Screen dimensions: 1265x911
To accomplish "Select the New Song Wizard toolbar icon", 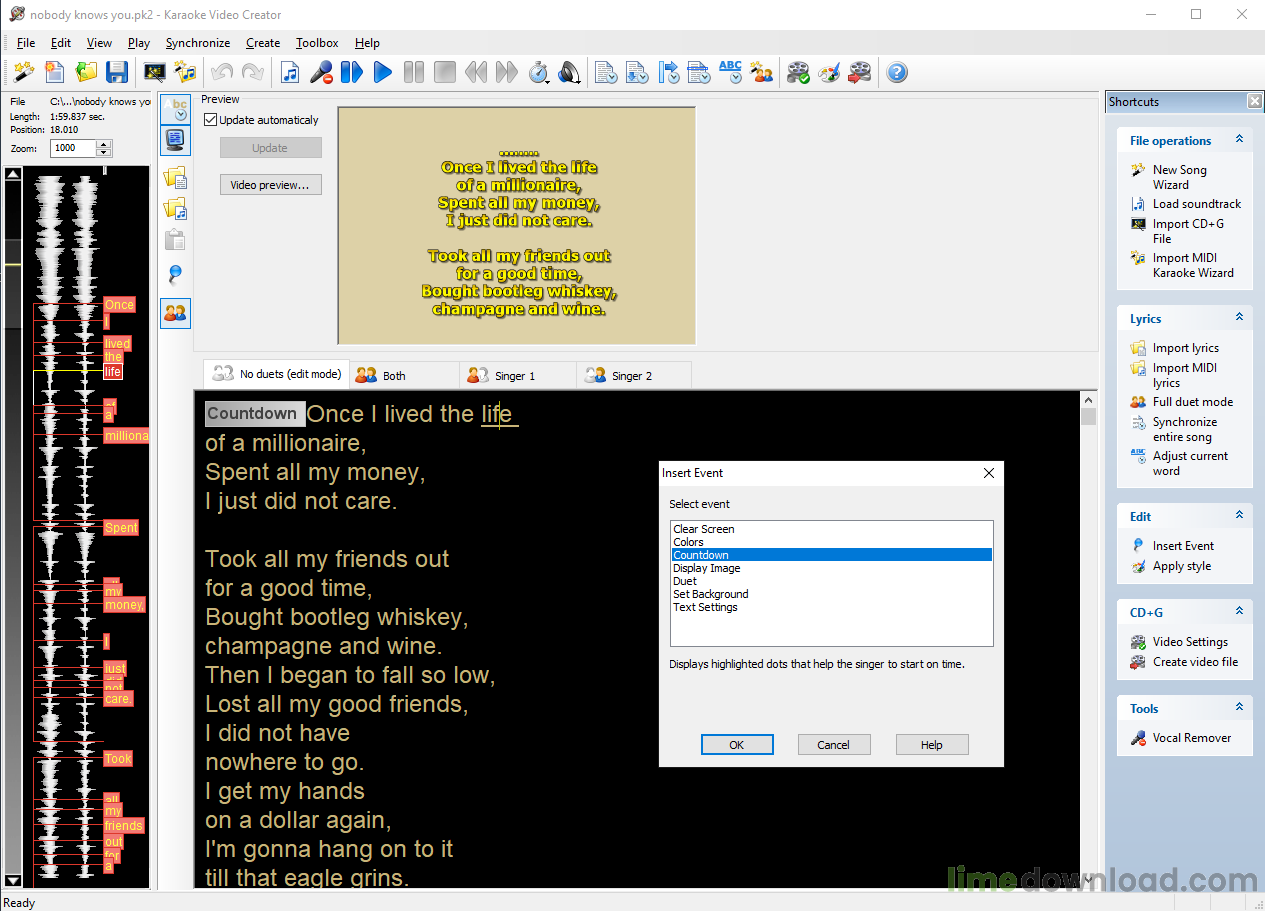I will click(22, 72).
